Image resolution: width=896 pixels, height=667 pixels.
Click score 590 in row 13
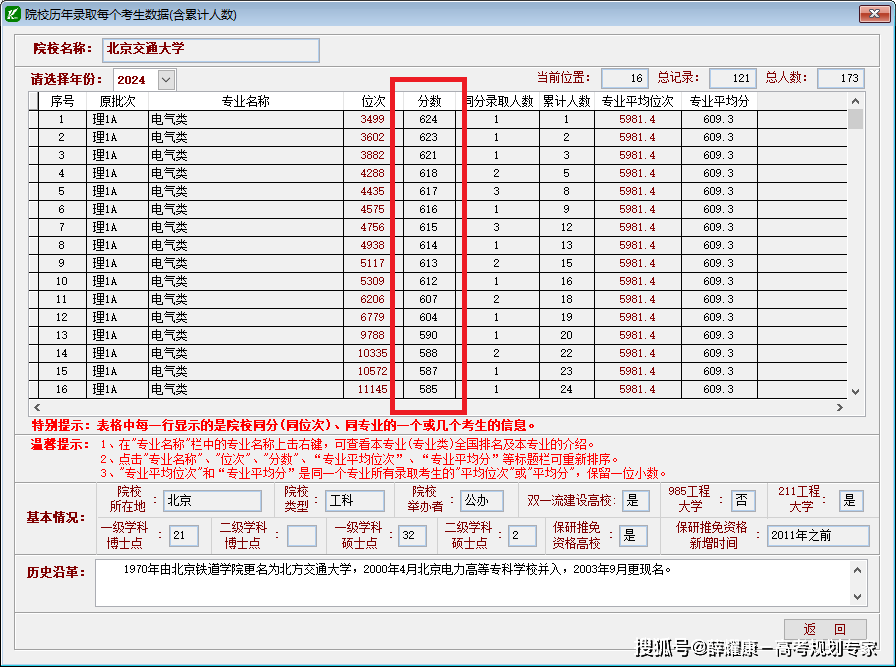click(428, 335)
